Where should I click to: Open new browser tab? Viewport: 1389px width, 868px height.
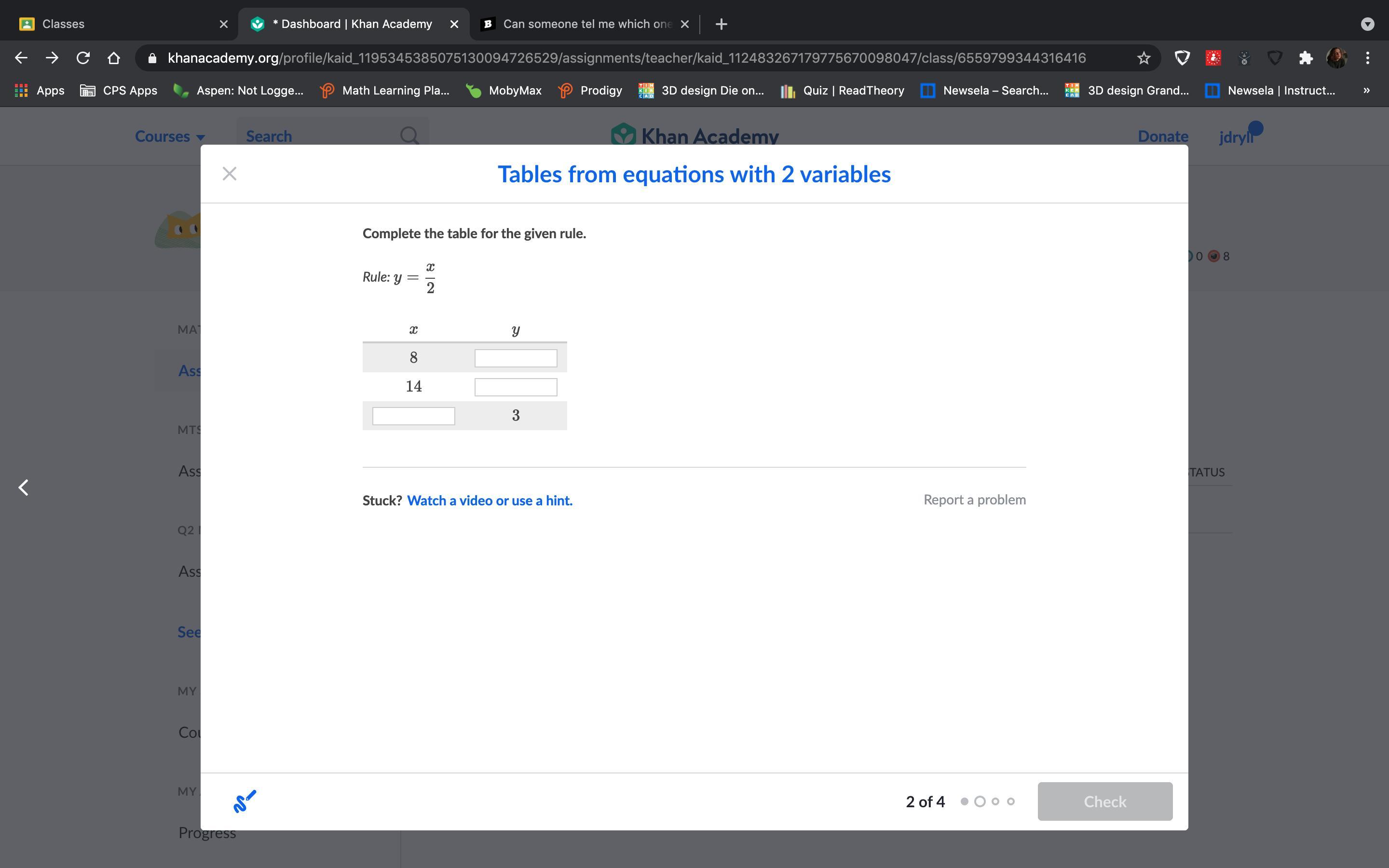coord(722,24)
